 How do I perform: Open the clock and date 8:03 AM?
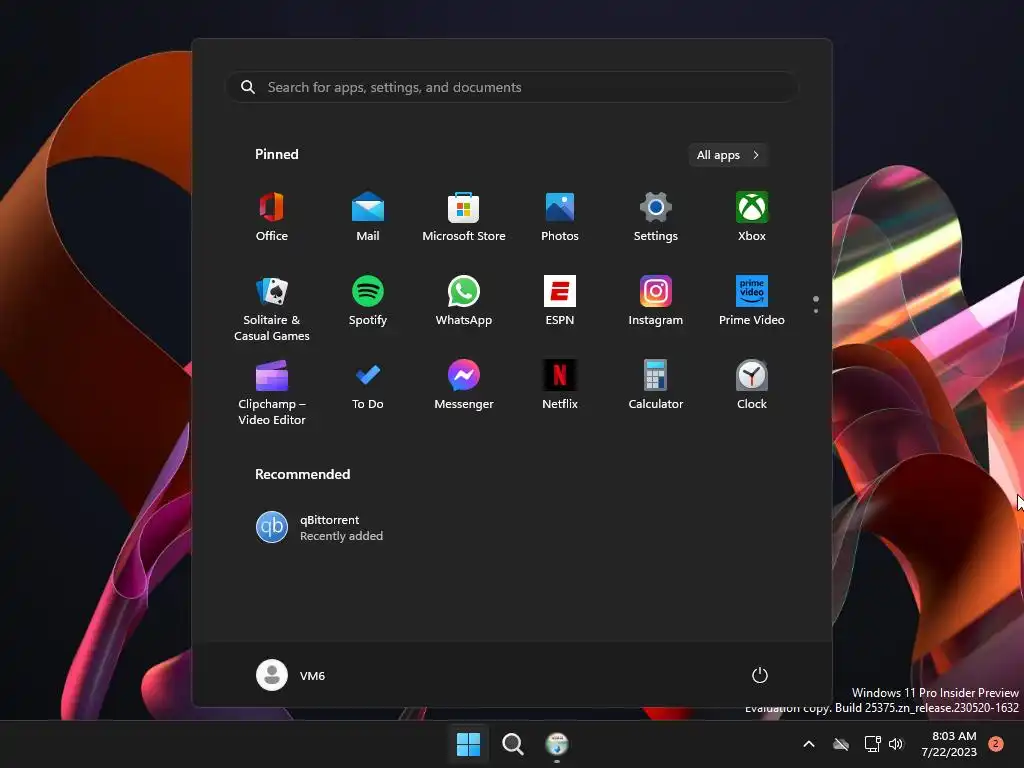949,744
